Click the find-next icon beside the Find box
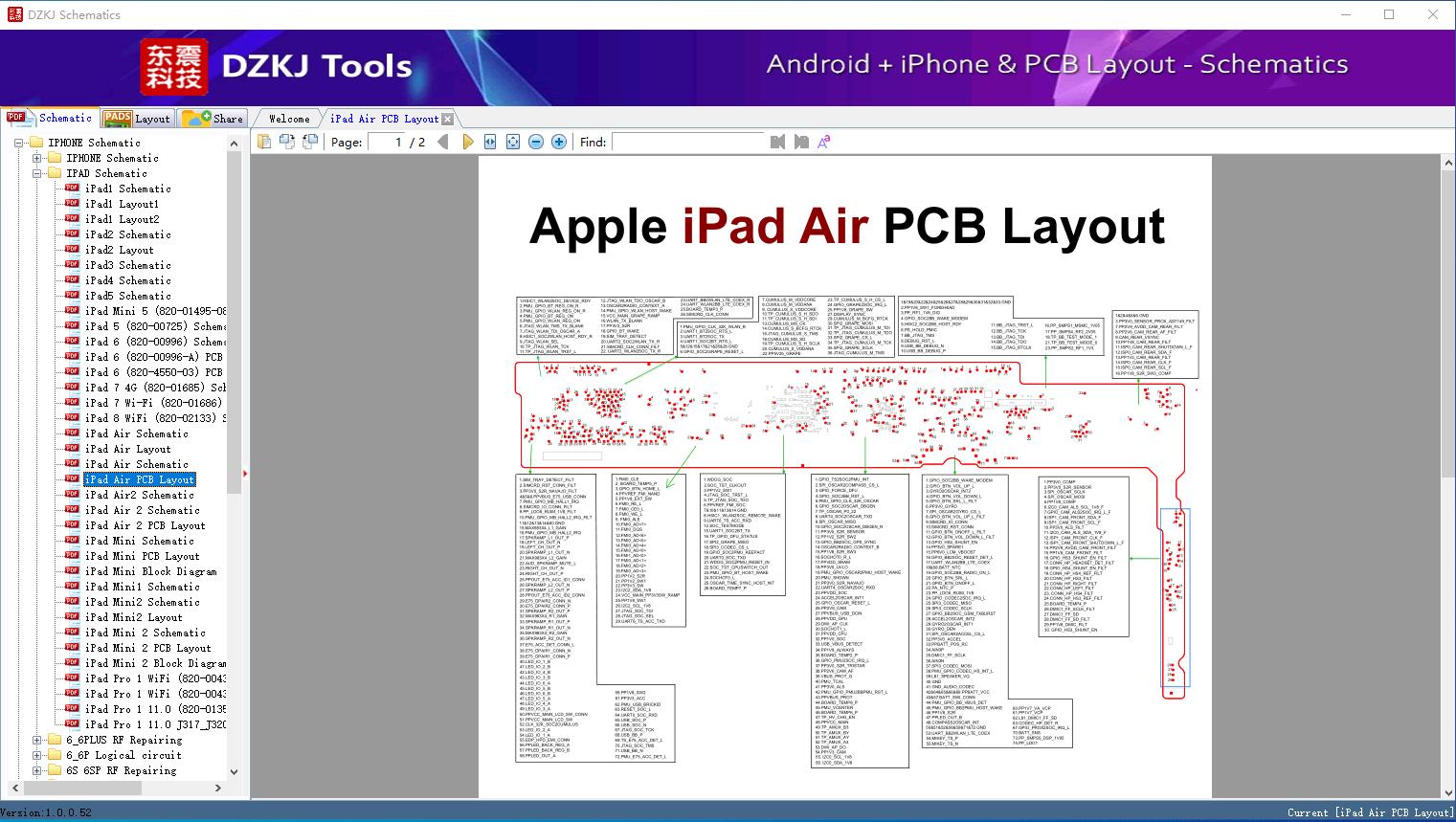 pos(802,142)
